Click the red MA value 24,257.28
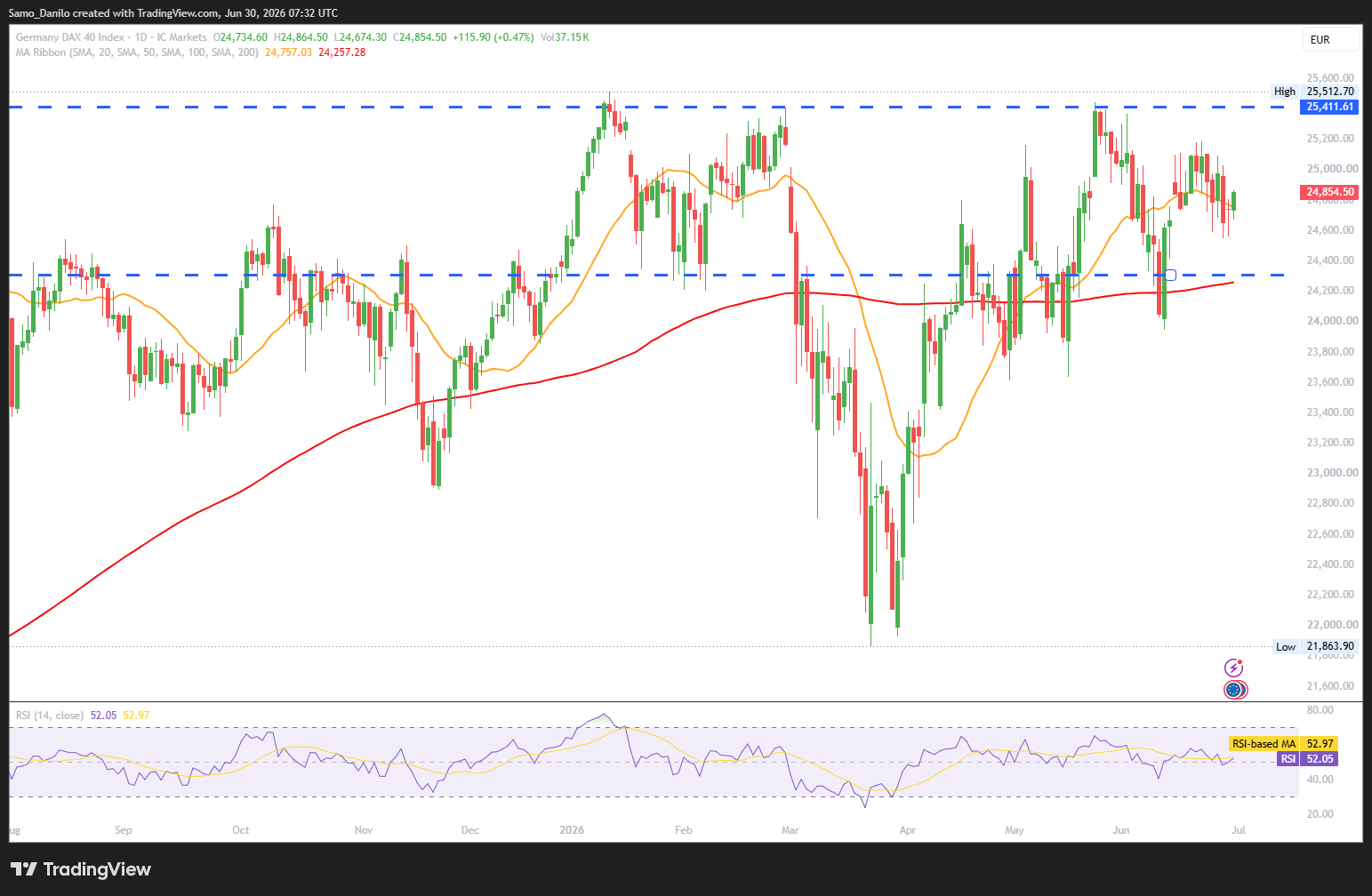This screenshot has width=1372, height=896. (342, 52)
